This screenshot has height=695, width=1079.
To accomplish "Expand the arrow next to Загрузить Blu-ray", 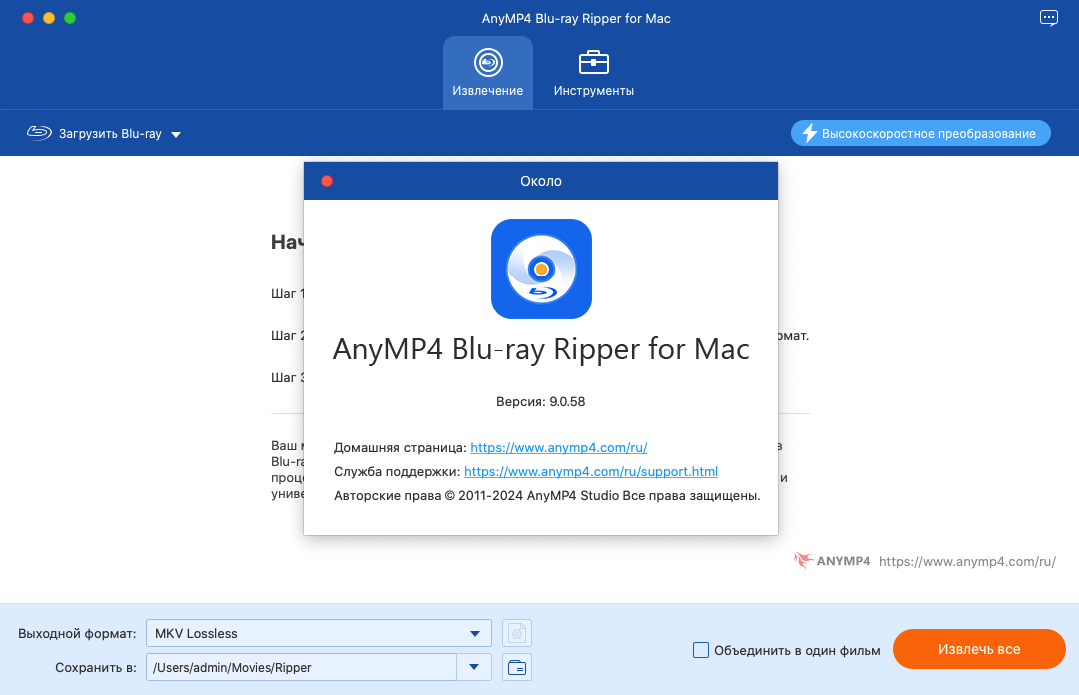I will tap(176, 134).
